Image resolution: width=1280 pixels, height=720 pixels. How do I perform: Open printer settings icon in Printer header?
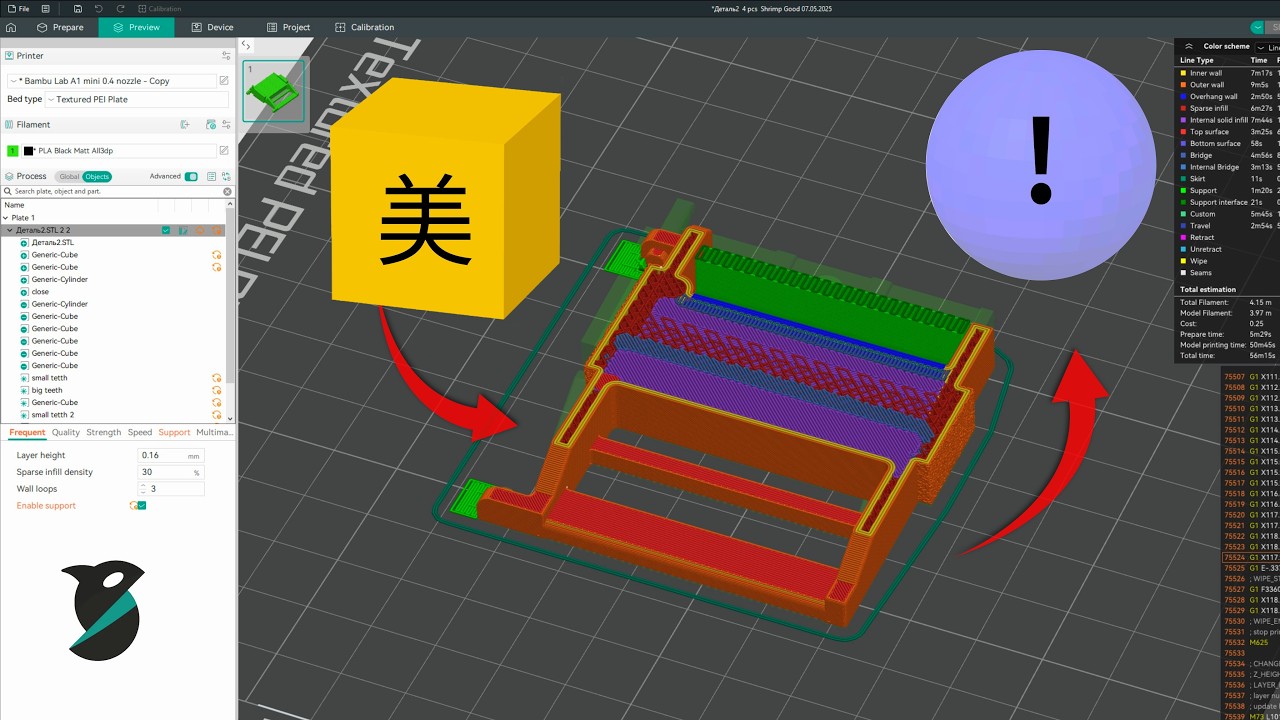coord(226,56)
